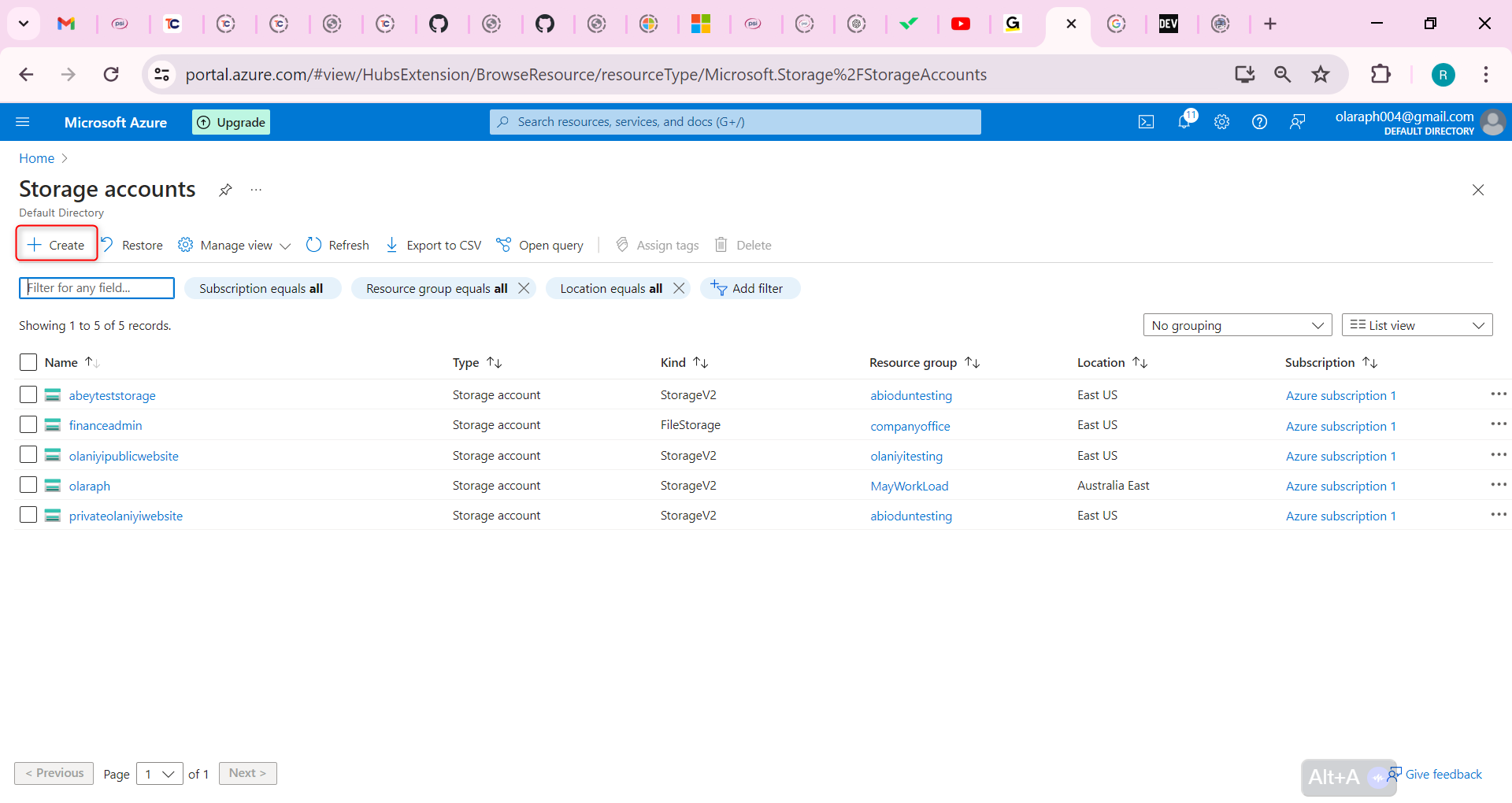Check the abeyteststorage row checkbox

(28, 394)
